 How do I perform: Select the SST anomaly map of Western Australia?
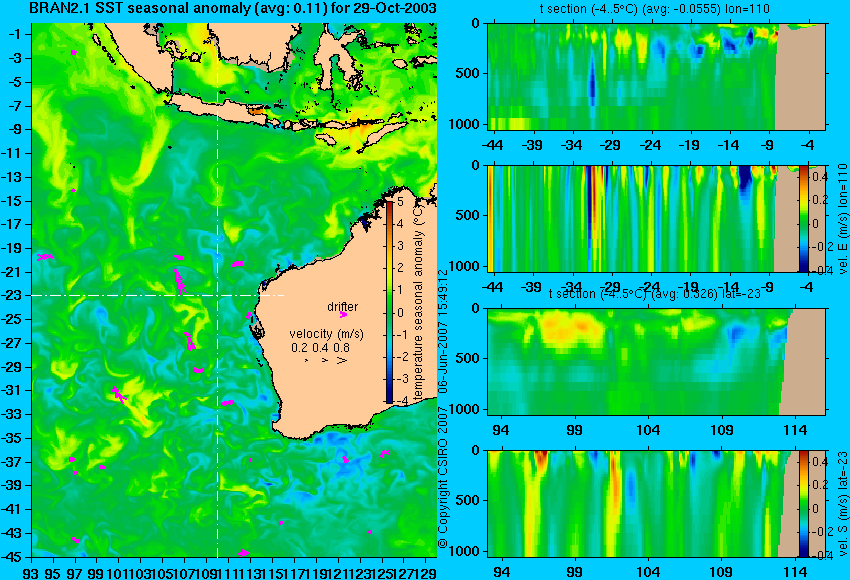click(x=234, y=290)
